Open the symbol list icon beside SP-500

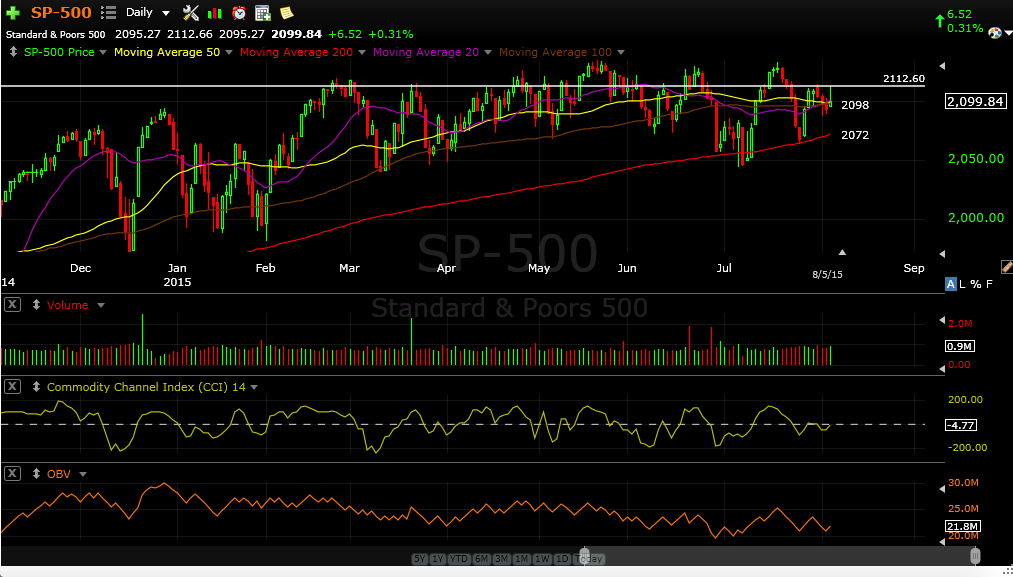(x=109, y=12)
